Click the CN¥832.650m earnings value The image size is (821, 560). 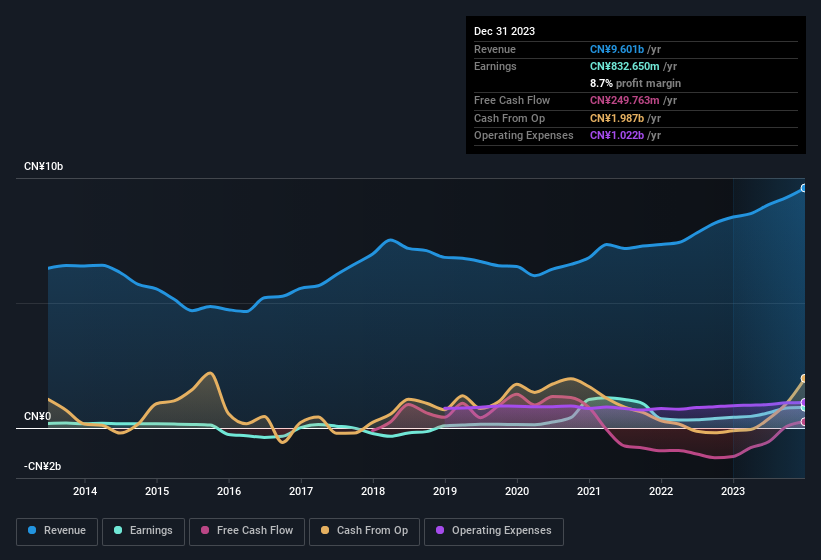625,66
